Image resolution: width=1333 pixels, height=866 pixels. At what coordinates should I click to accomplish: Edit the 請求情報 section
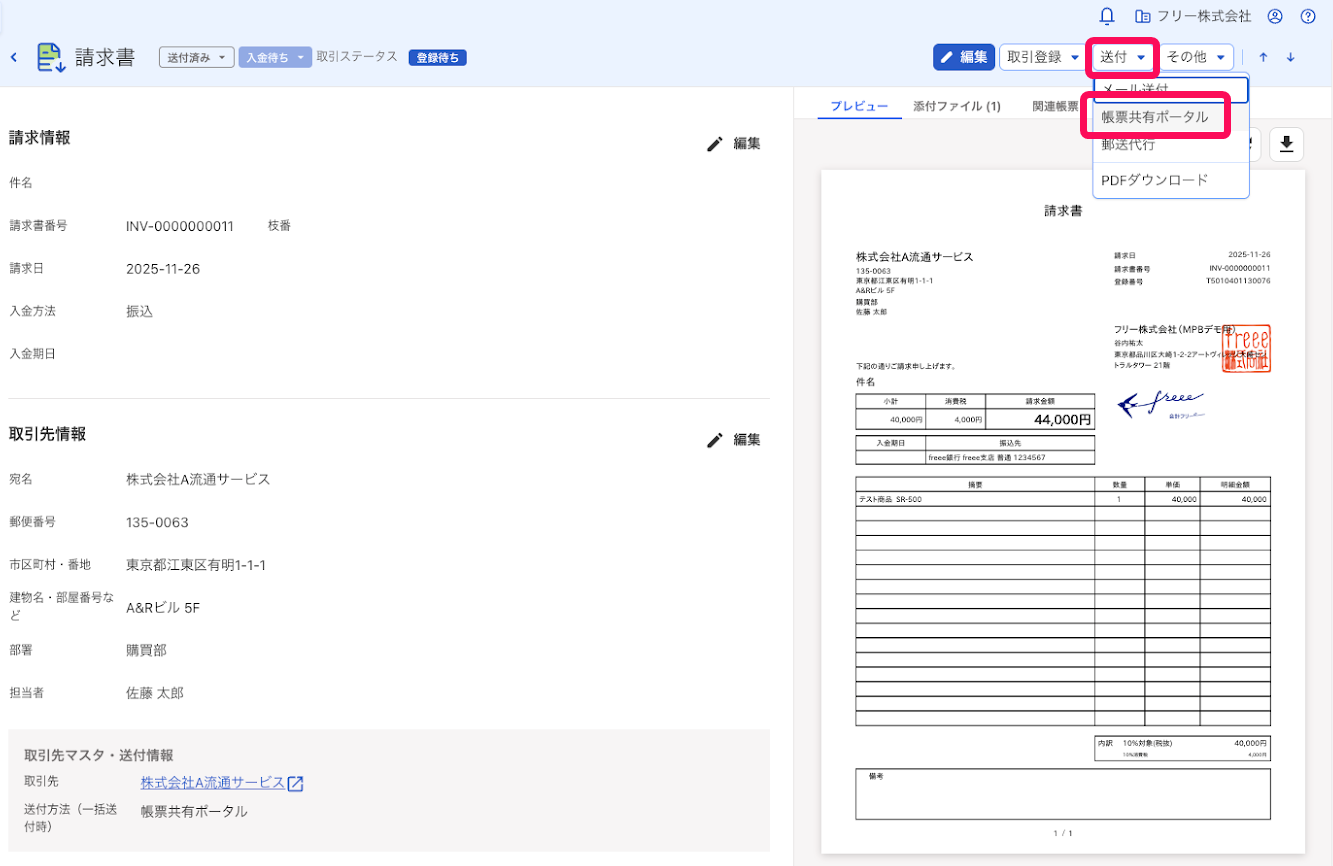click(733, 143)
